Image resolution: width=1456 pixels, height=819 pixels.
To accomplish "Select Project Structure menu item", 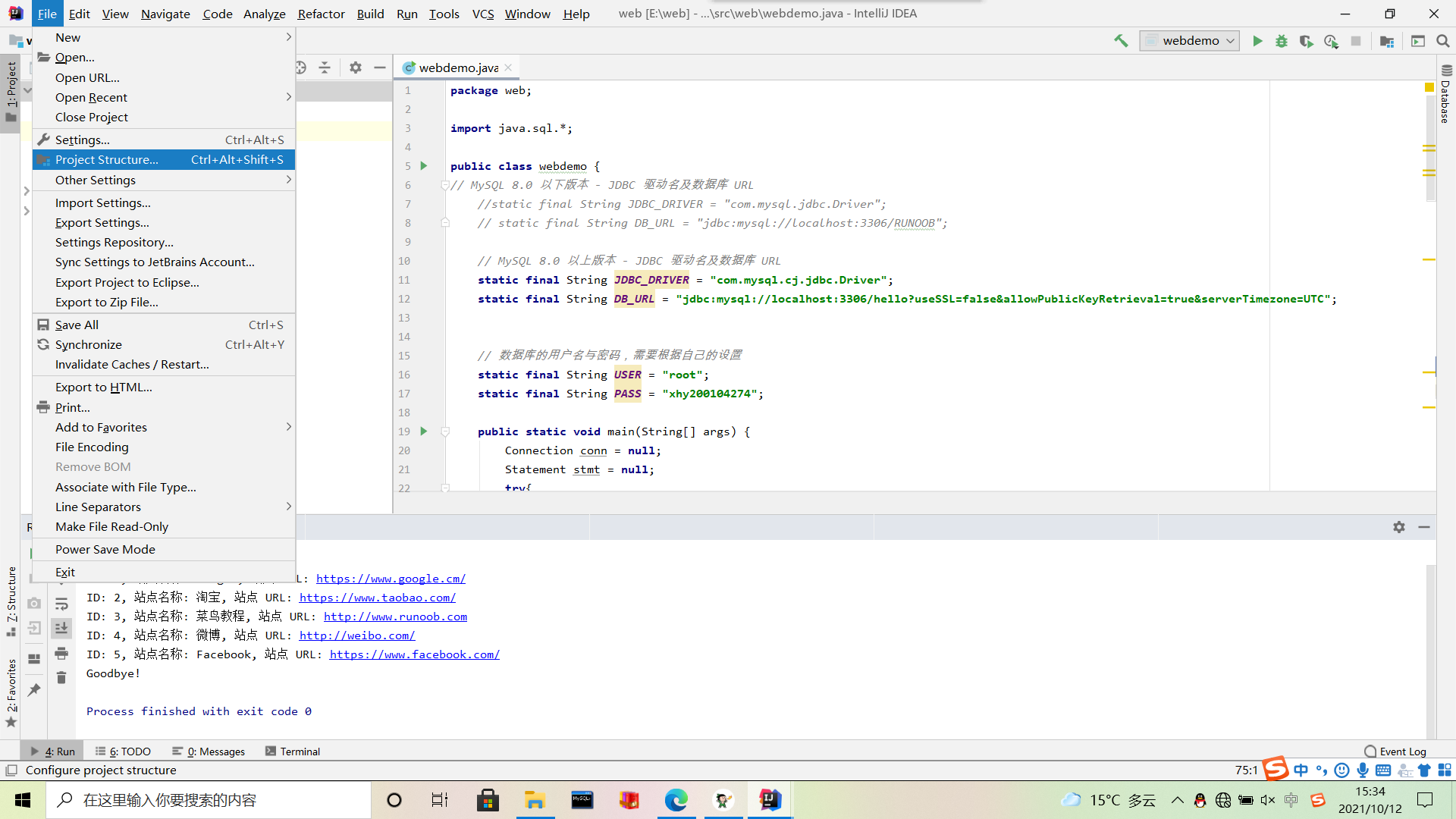I will click(164, 159).
